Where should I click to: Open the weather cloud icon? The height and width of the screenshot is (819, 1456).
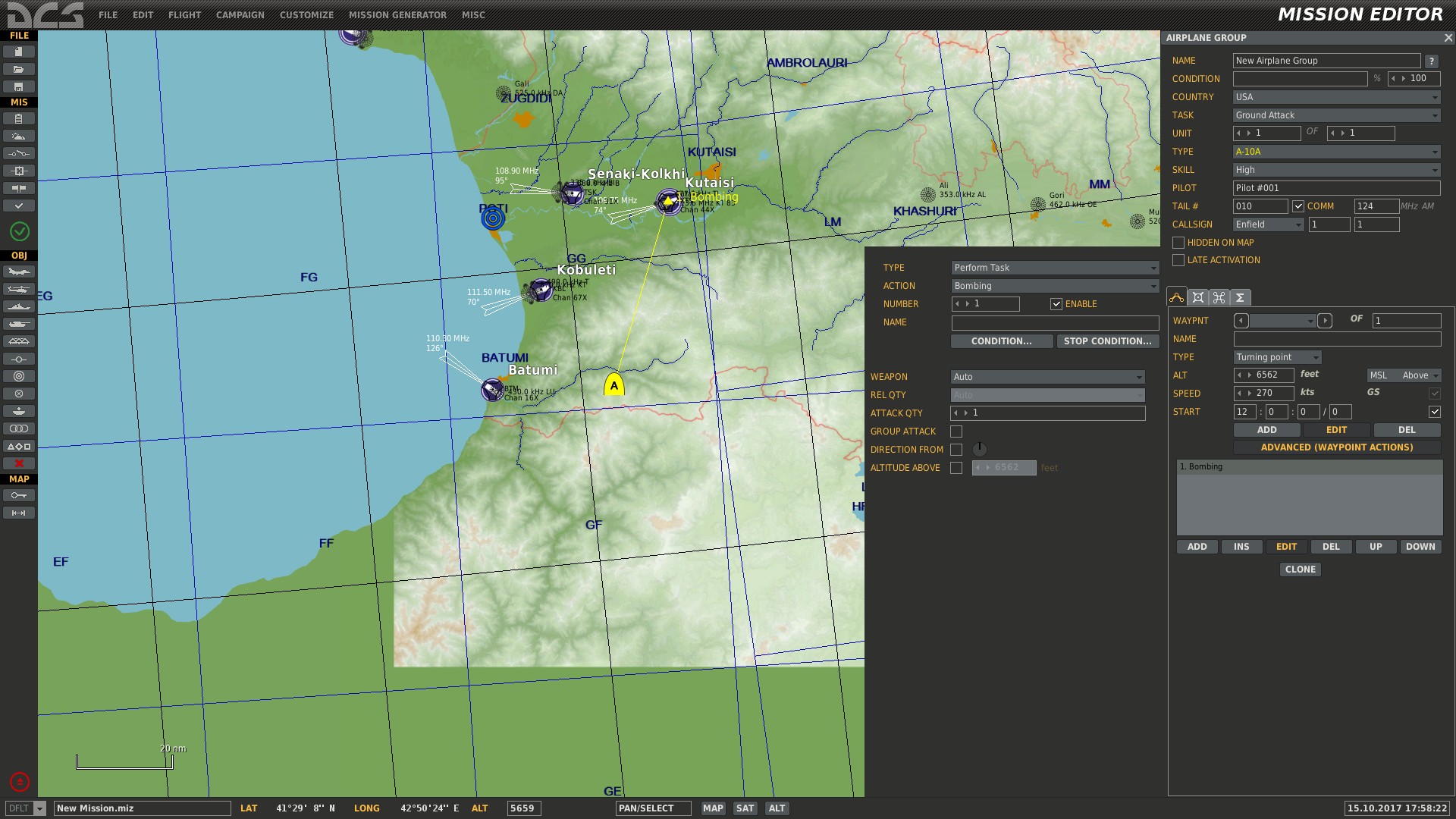19,136
